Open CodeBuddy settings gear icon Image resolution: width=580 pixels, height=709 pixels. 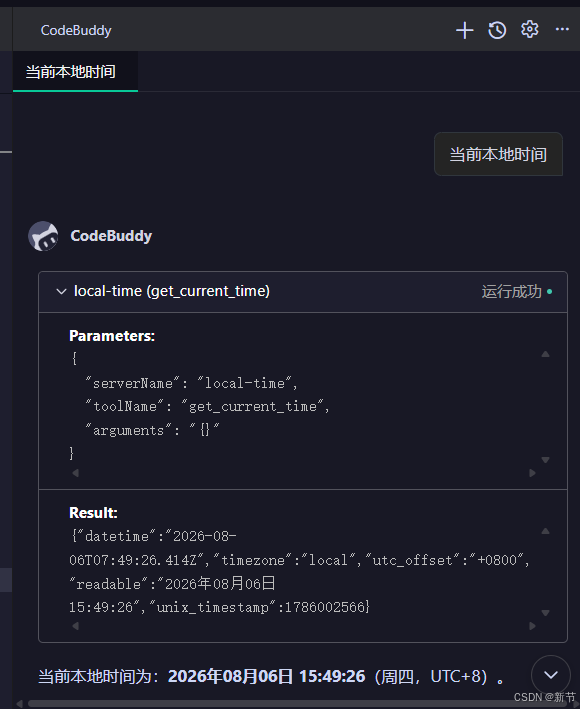pos(529,29)
